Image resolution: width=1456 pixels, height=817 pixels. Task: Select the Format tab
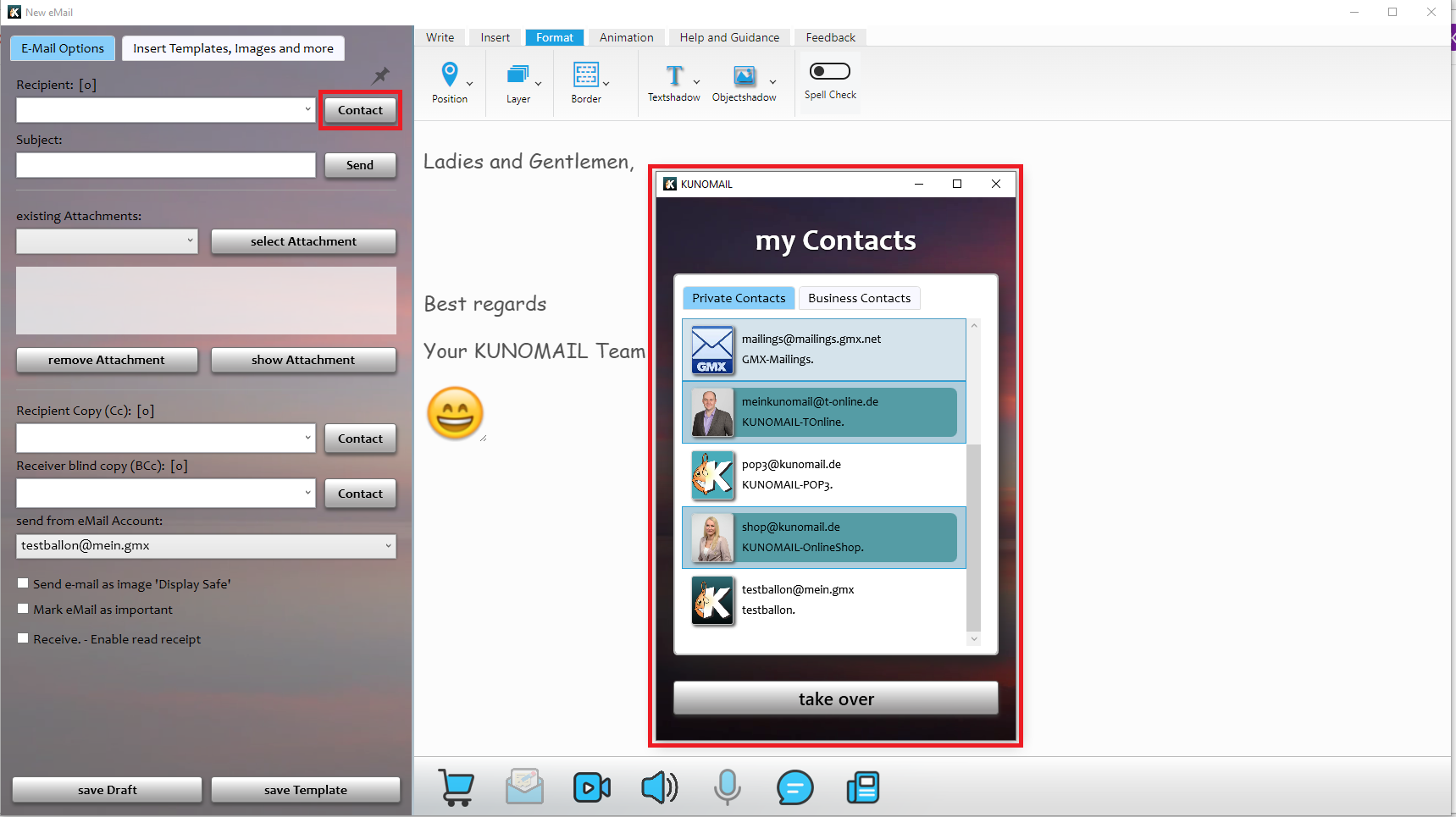point(555,37)
